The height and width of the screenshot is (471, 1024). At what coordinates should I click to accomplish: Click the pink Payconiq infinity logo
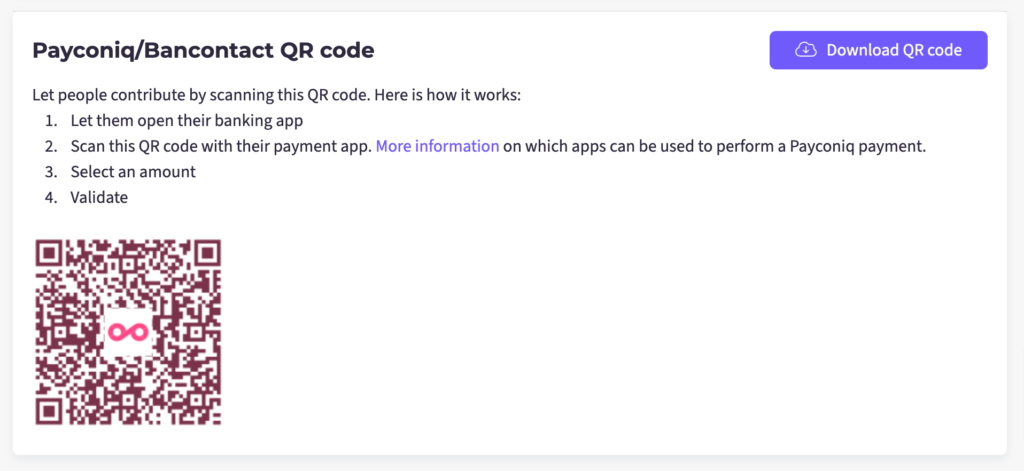point(128,332)
